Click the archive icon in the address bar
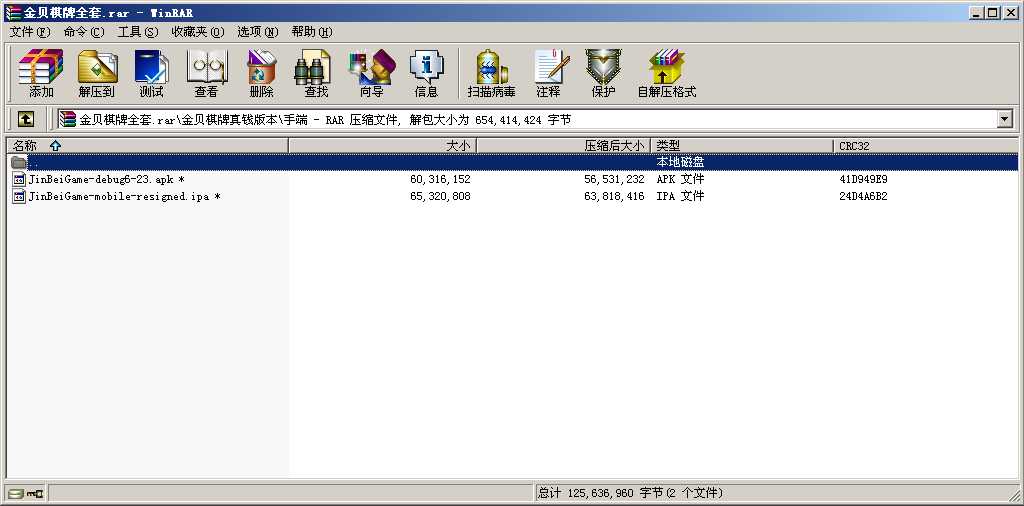The height and width of the screenshot is (506, 1024). point(68,119)
